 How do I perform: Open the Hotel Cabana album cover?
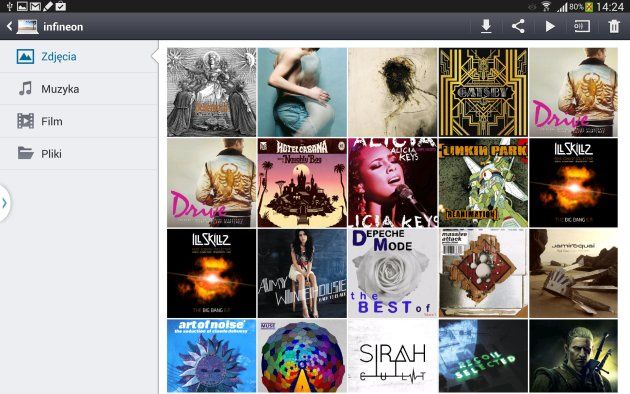[302, 183]
